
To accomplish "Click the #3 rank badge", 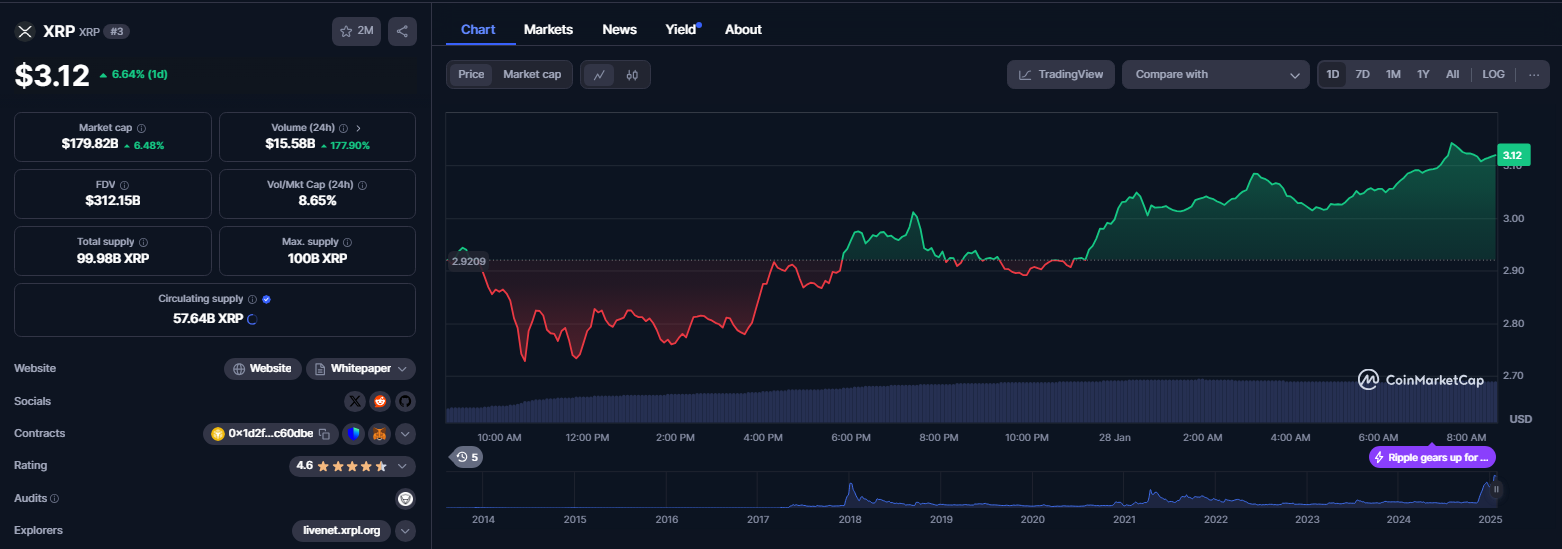I will (x=117, y=31).
